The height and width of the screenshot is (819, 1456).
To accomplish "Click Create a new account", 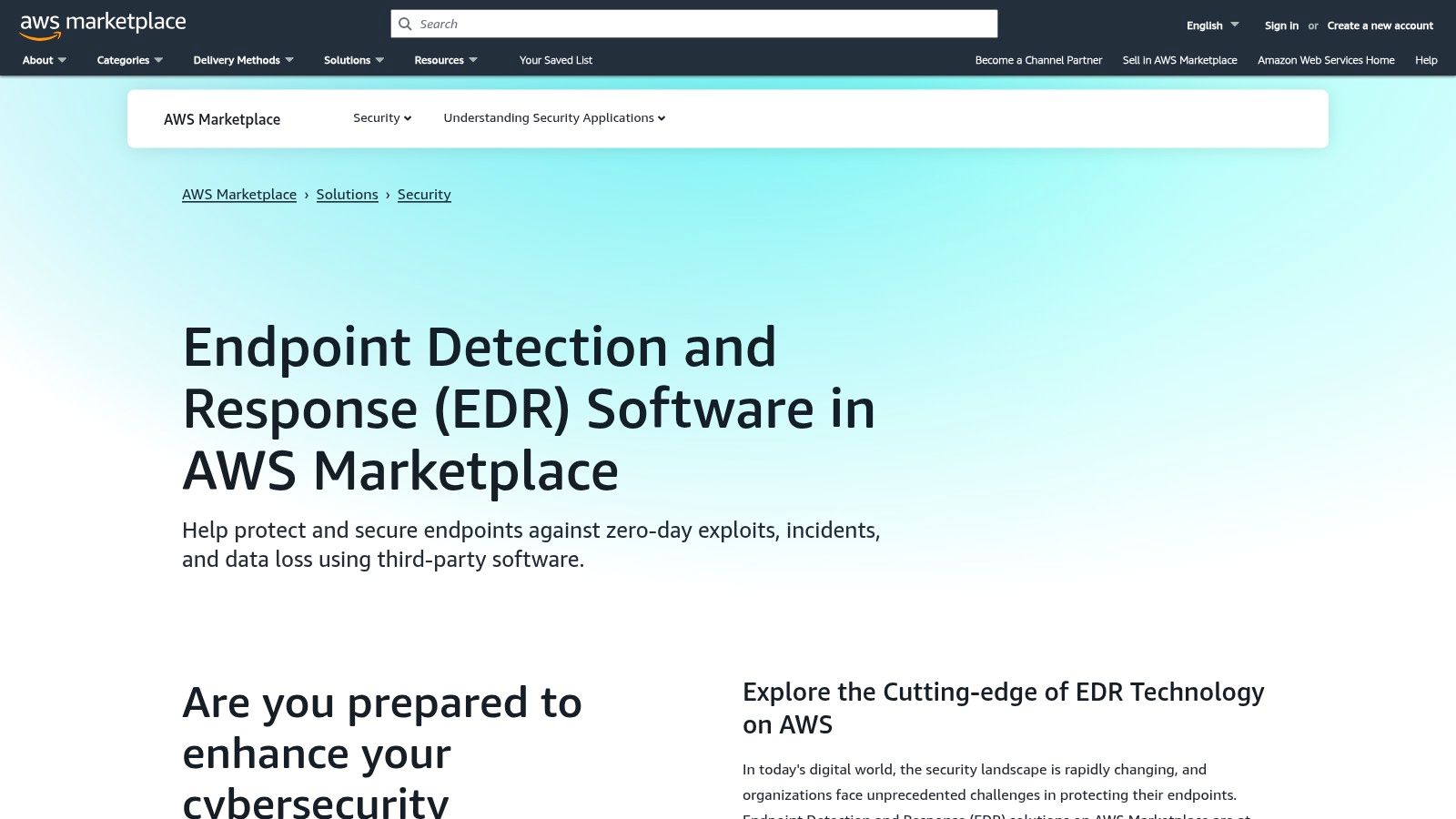I will pos(1380,25).
